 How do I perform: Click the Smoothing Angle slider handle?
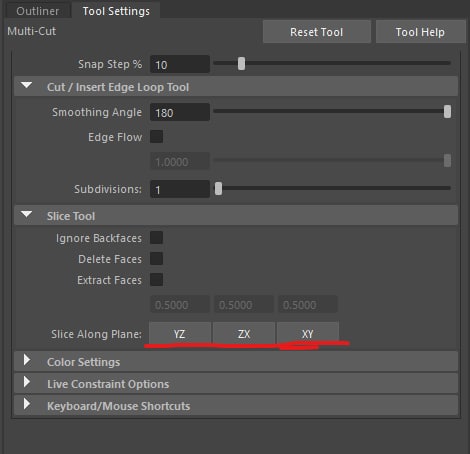447,112
